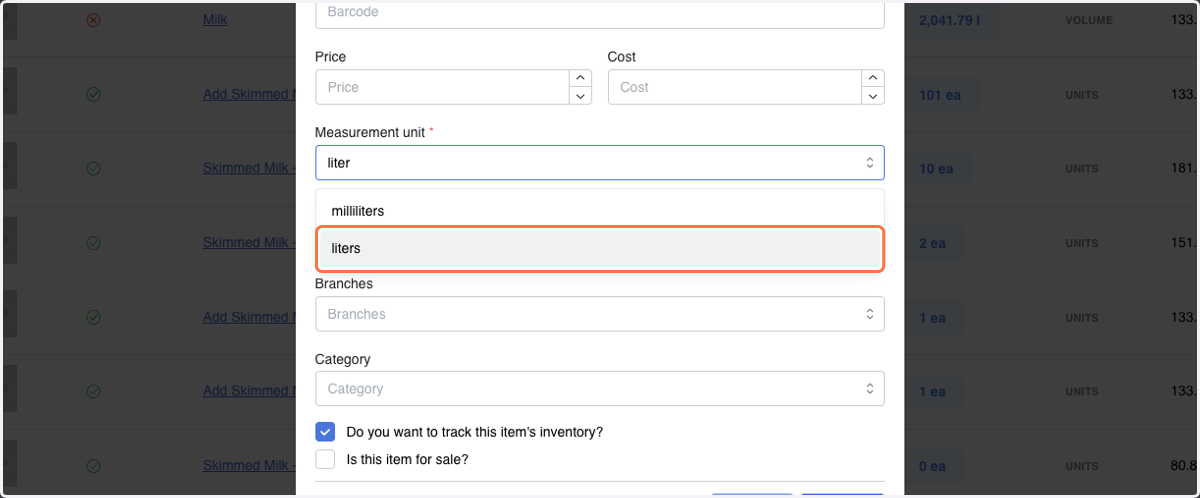Click into the Cost input field
Screen dimensions: 1200x498
click(x=735, y=87)
